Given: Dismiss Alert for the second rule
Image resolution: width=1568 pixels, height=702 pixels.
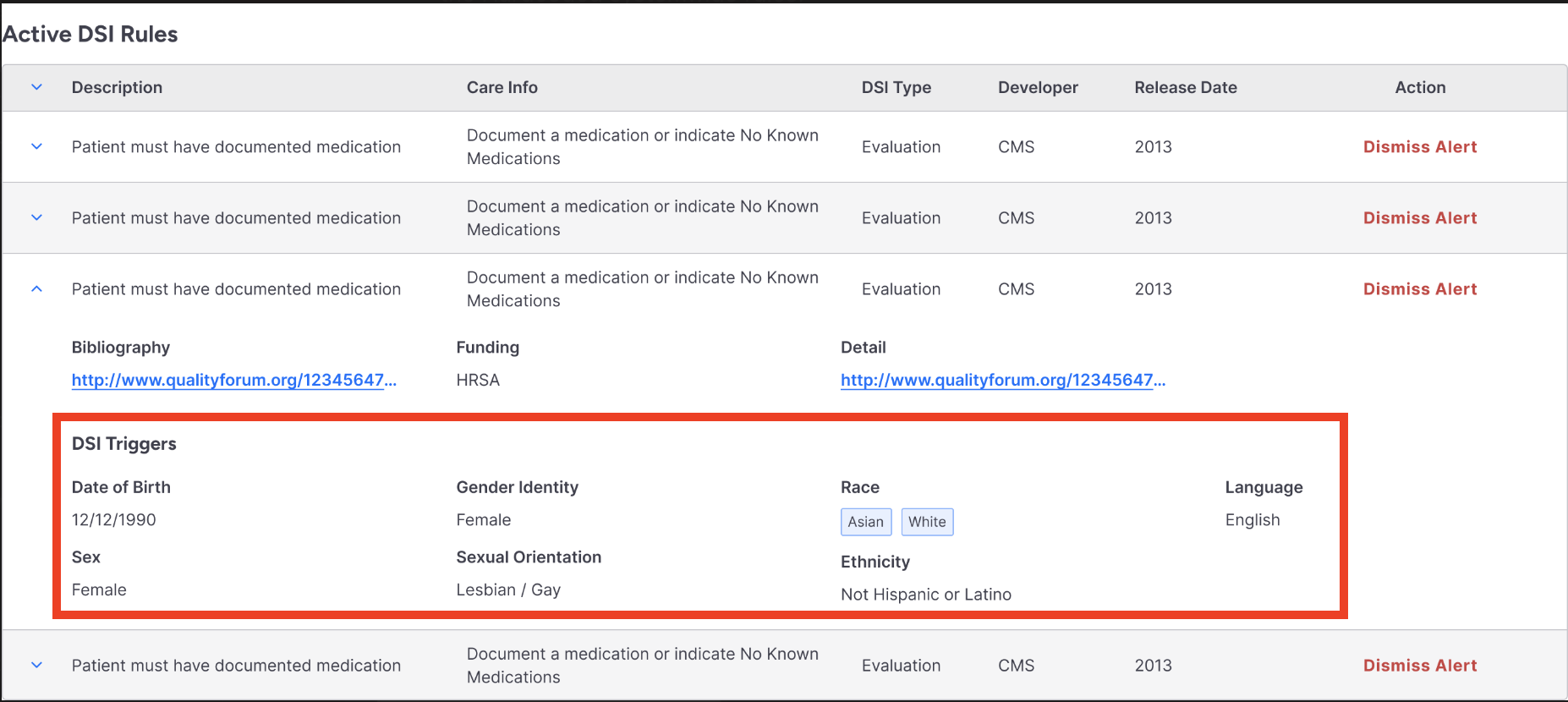Looking at the screenshot, I should 1419,217.
